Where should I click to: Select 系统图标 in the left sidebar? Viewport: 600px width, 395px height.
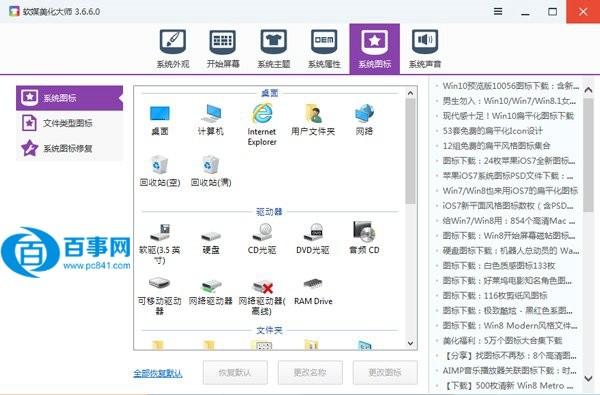69,98
